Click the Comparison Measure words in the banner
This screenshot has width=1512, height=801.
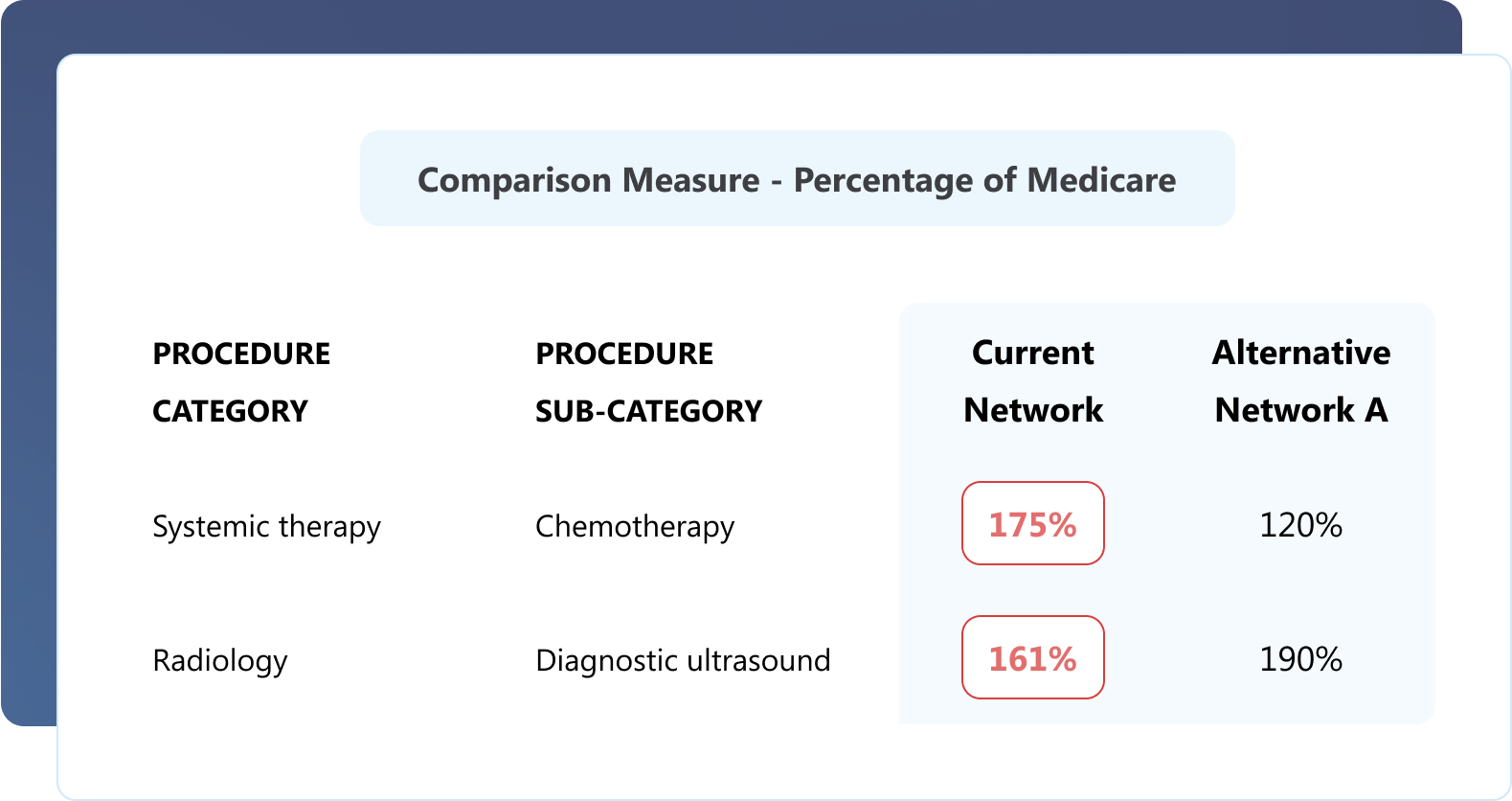(x=588, y=180)
